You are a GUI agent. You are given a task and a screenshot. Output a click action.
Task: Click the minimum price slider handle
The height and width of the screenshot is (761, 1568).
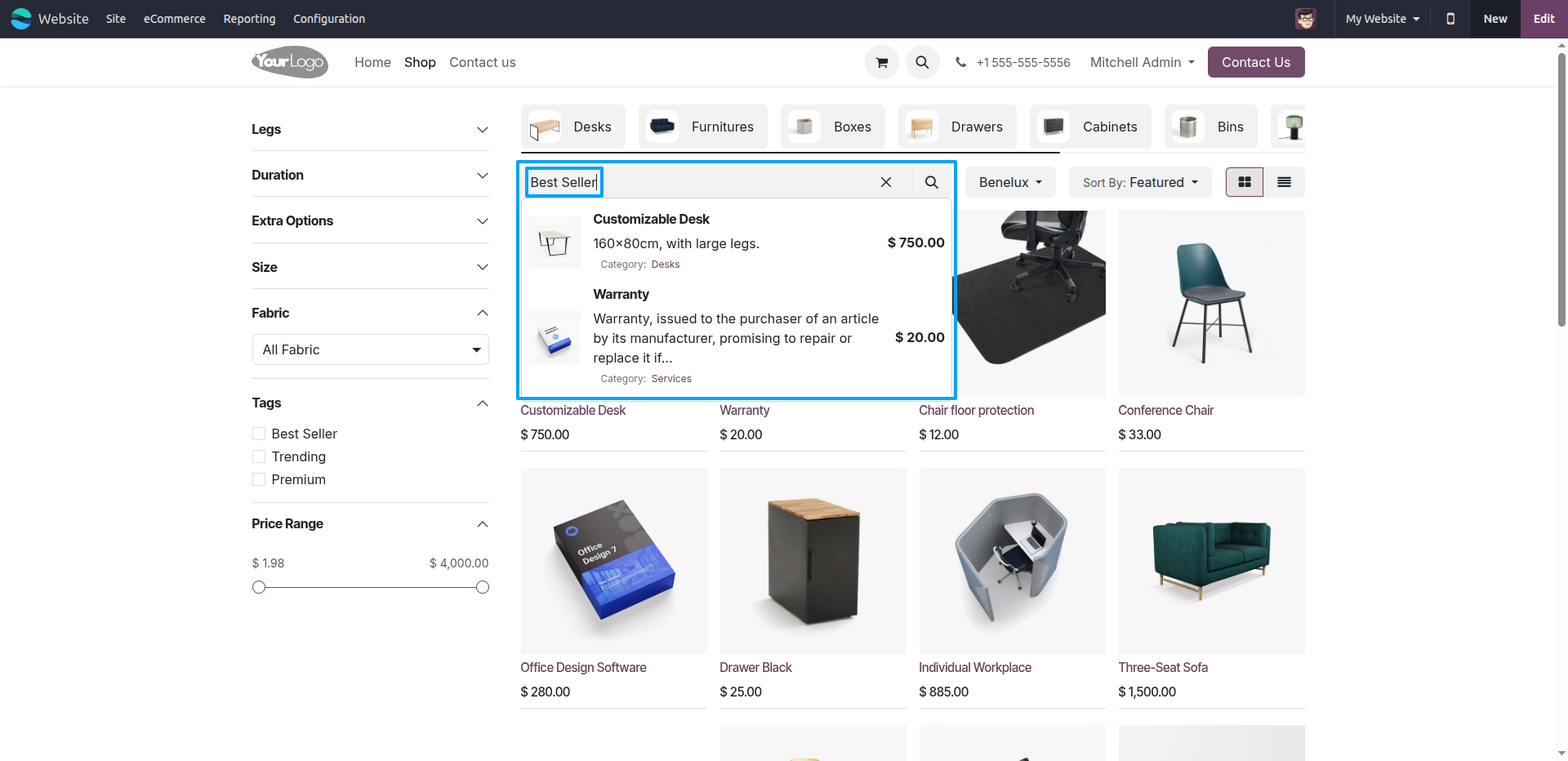pos(259,587)
